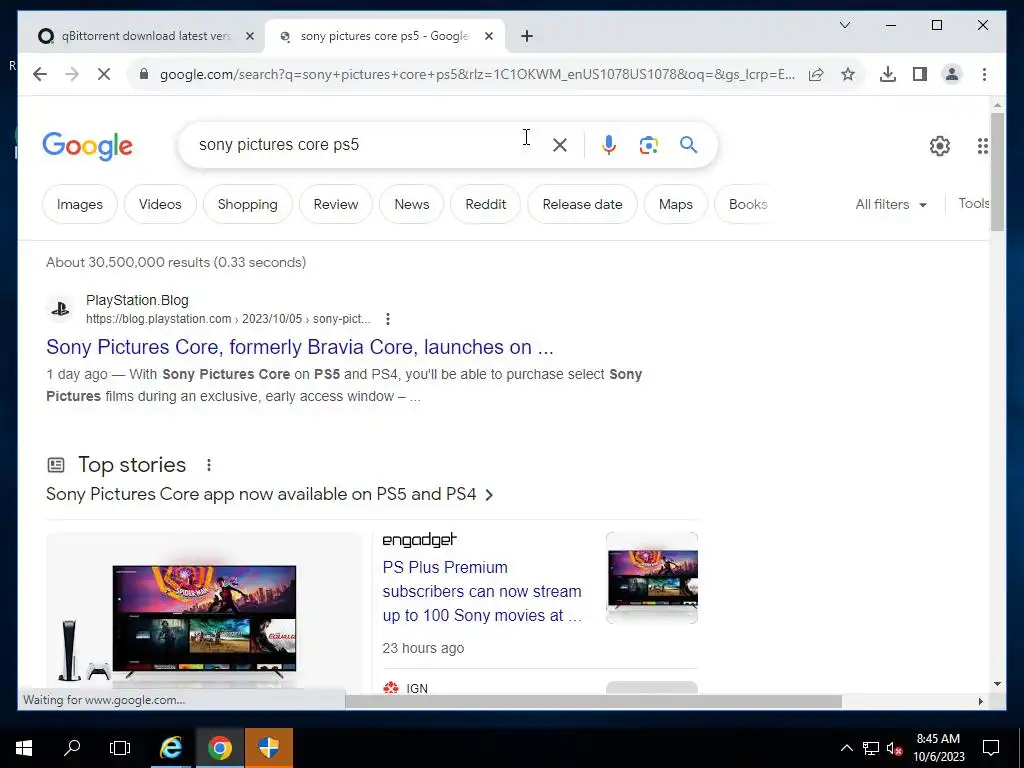Open the Chrome profile menu

[x=952, y=74]
